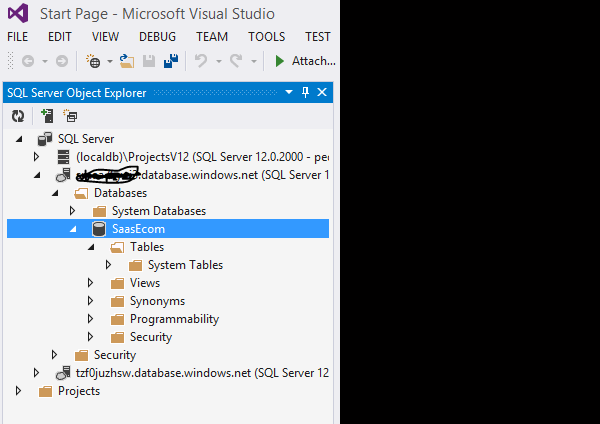Click the Save All icon
The height and width of the screenshot is (424, 600).
(x=171, y=61)
